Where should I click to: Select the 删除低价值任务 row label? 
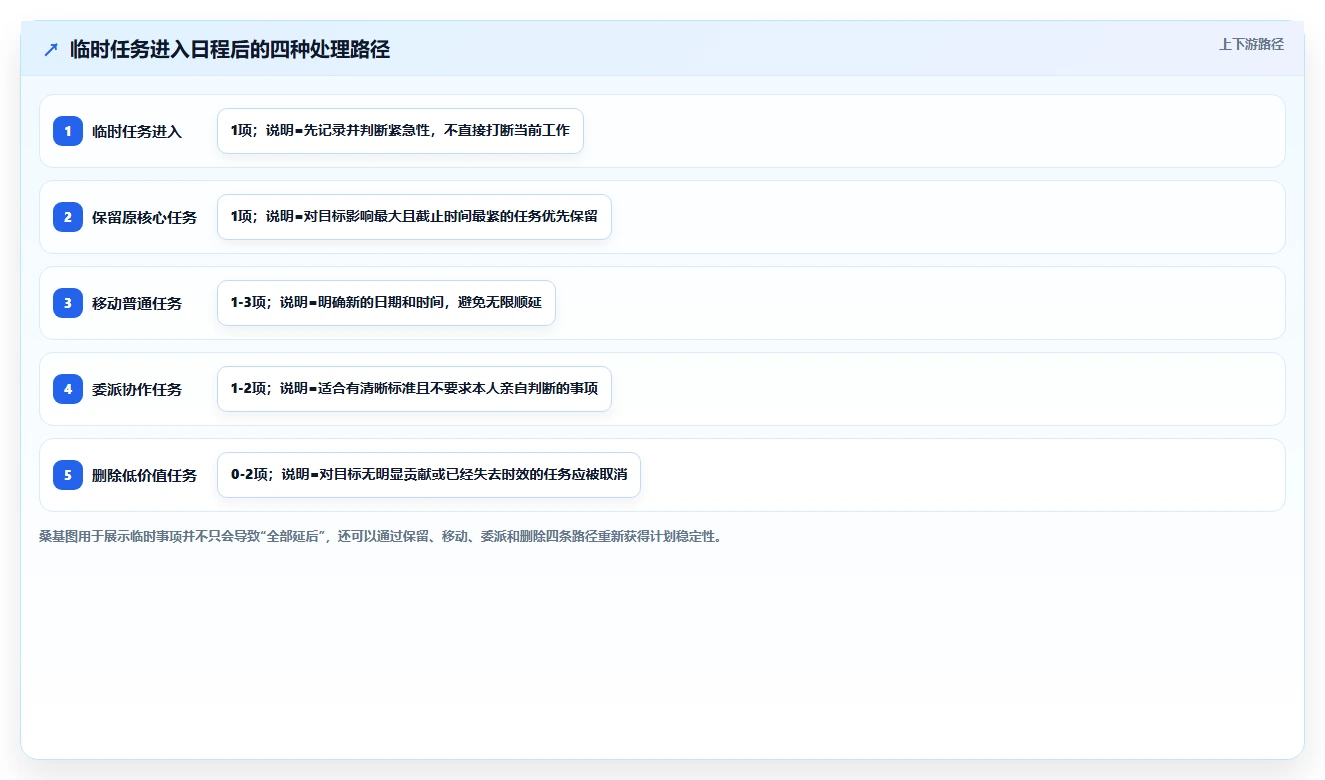click(145, 475)
